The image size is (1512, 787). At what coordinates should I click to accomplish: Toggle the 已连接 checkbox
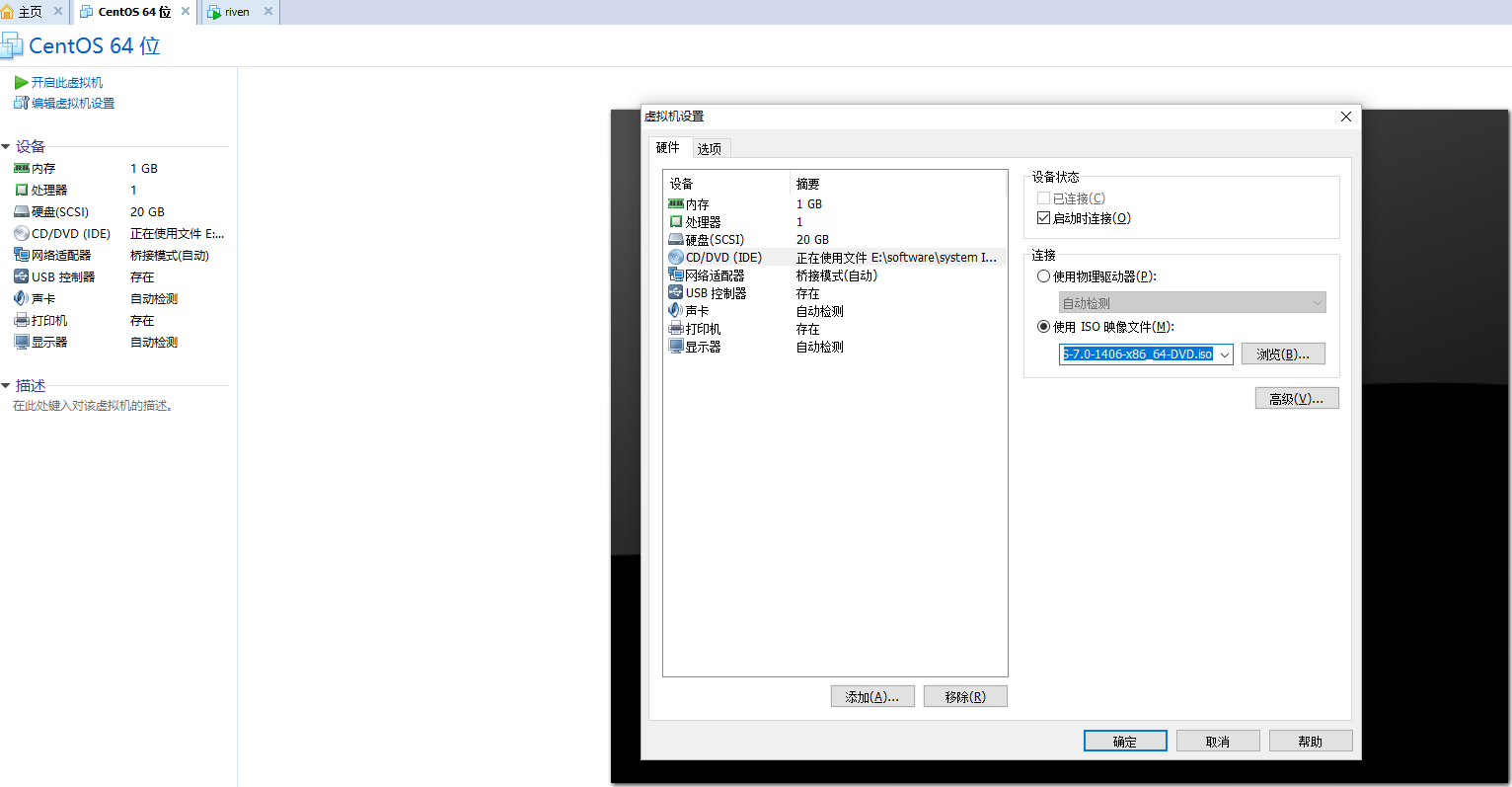pos(1043,198)
